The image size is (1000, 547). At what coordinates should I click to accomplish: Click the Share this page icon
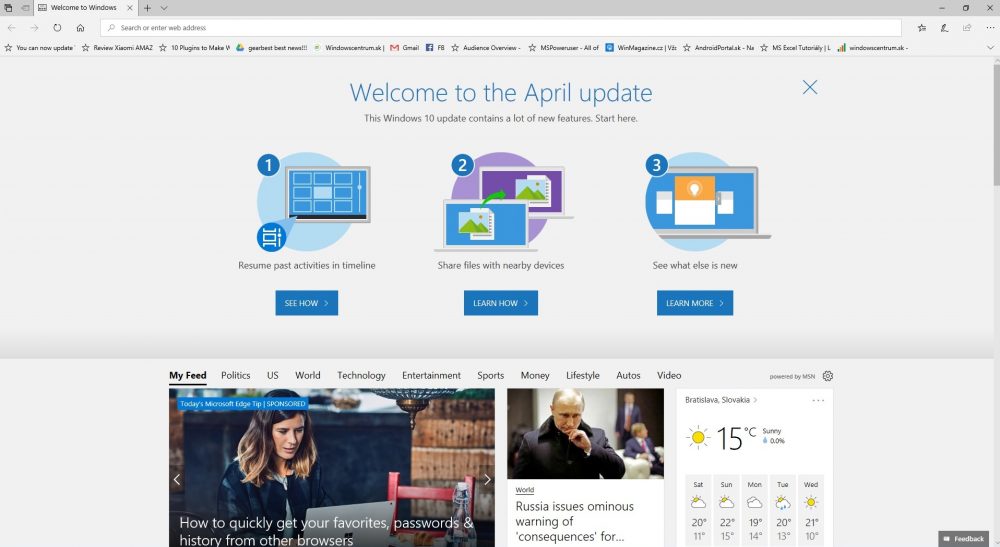tap(967, 27)
